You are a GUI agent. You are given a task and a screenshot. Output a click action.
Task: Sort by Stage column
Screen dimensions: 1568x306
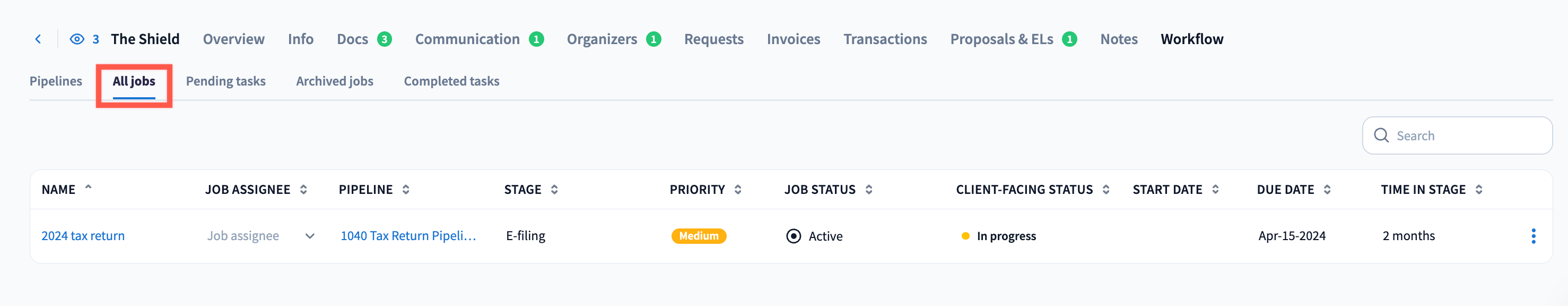pyautogui.click(x=554, y=190)
